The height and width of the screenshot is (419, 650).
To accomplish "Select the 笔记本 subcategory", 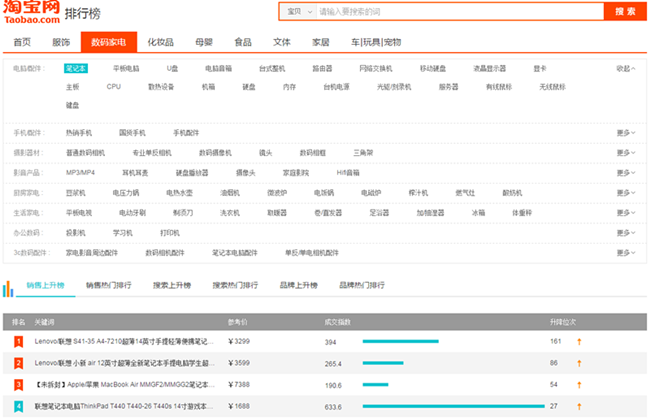I will pyautogui.click(x=76, y=68).
